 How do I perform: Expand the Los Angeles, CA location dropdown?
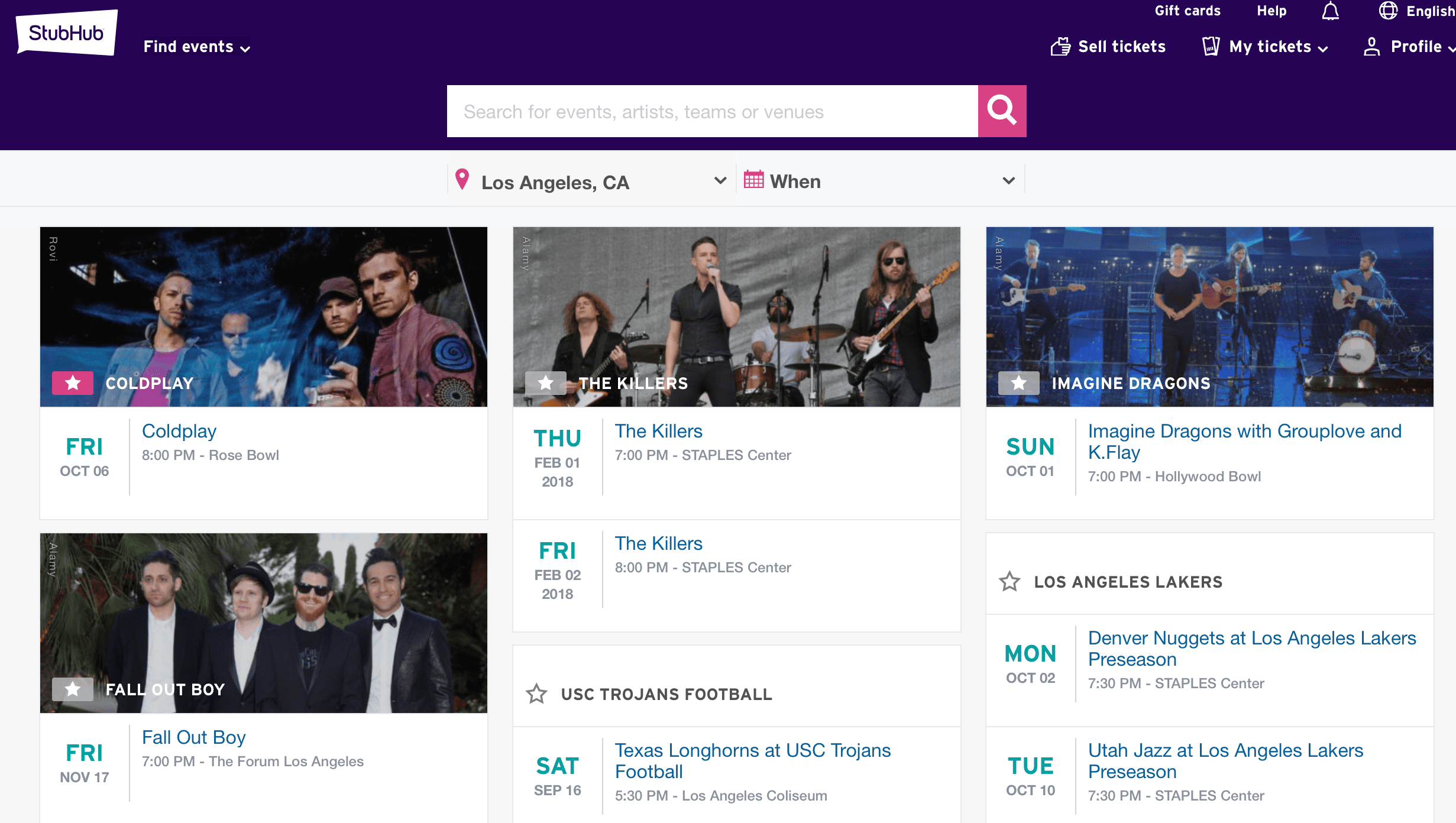pos(720,180)
